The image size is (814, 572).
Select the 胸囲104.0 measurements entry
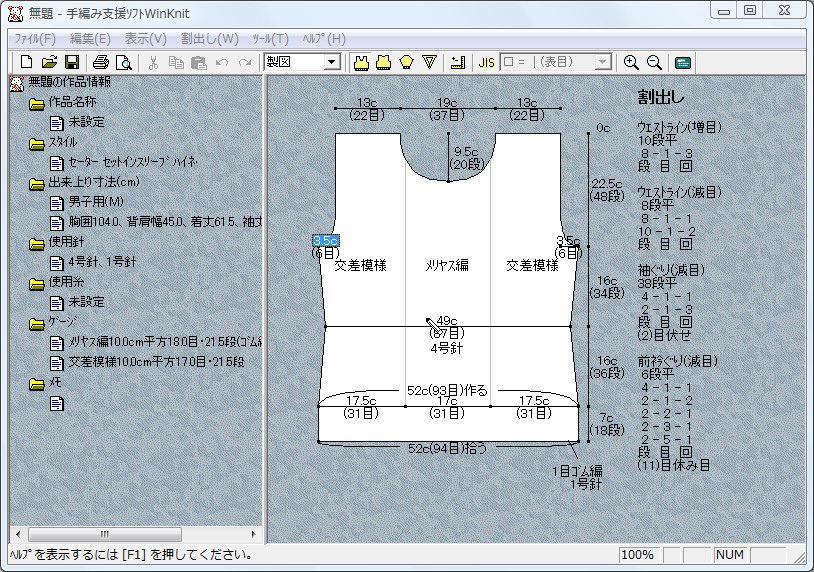pyautogui.click(x=165, y=222)
